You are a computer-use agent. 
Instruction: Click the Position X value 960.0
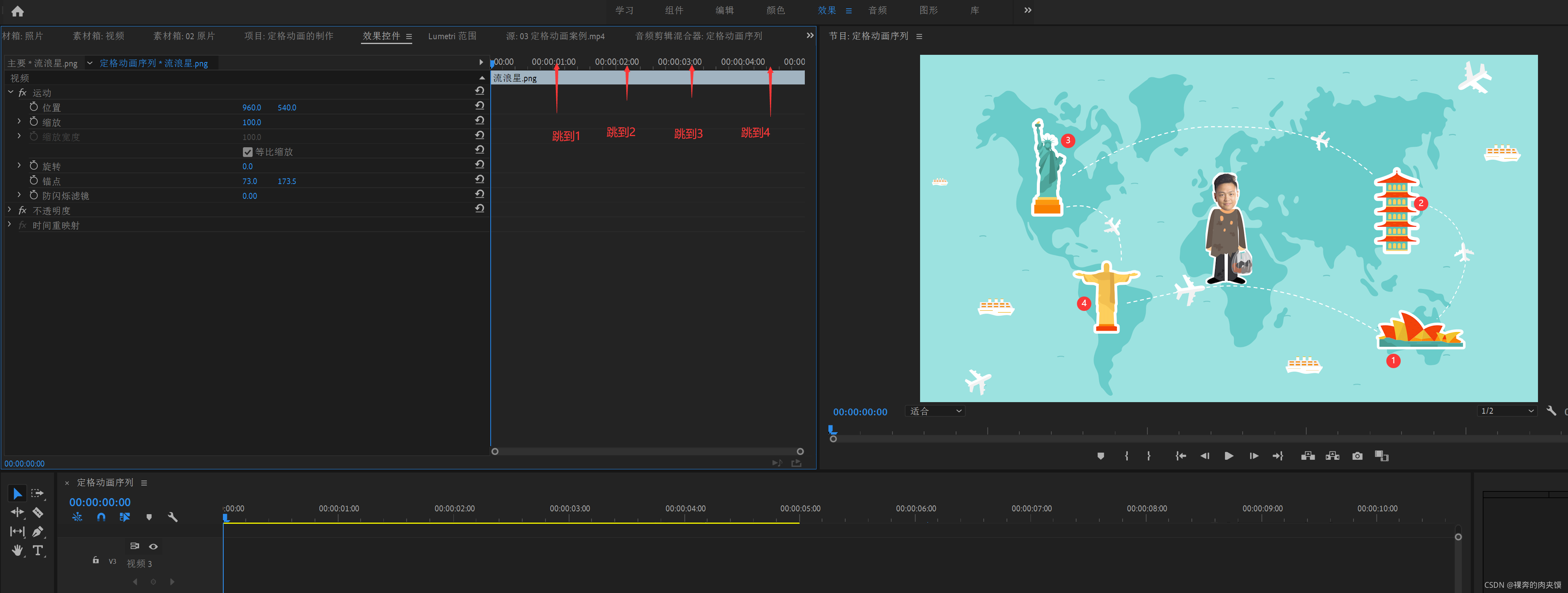[x=251, y=107]
